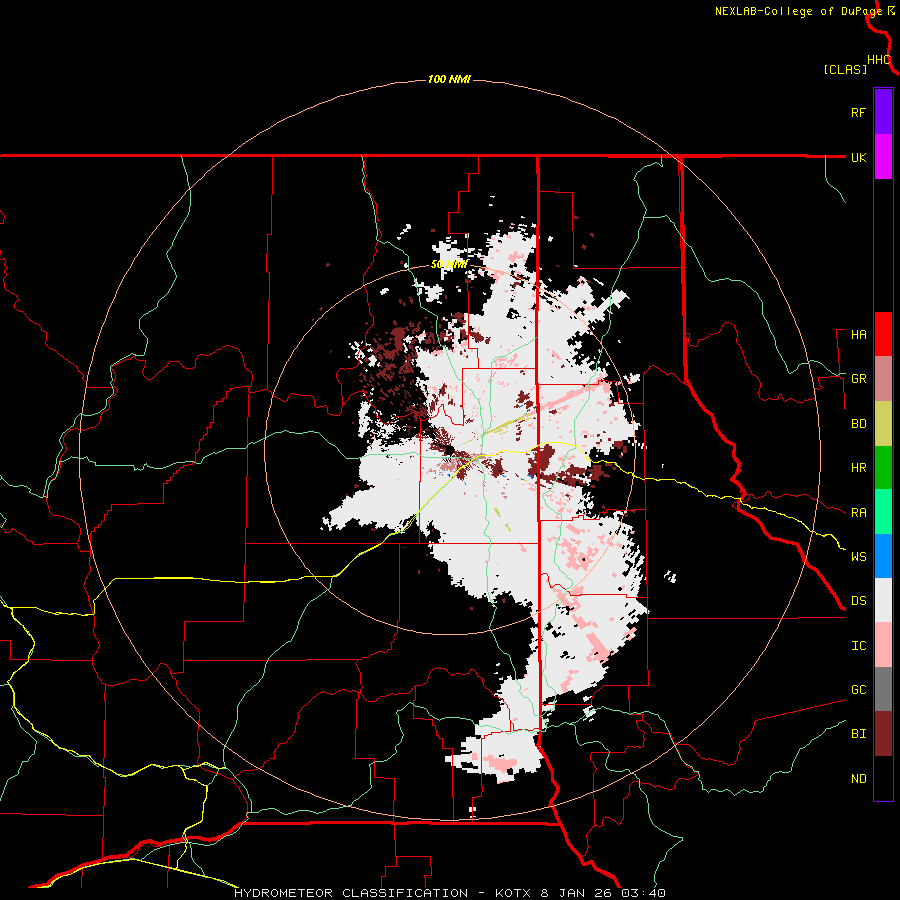Image resolution: width=900 pixels, height=900 pixels.
Task: Click the HR green legend swatch
Action: [883, 467]
